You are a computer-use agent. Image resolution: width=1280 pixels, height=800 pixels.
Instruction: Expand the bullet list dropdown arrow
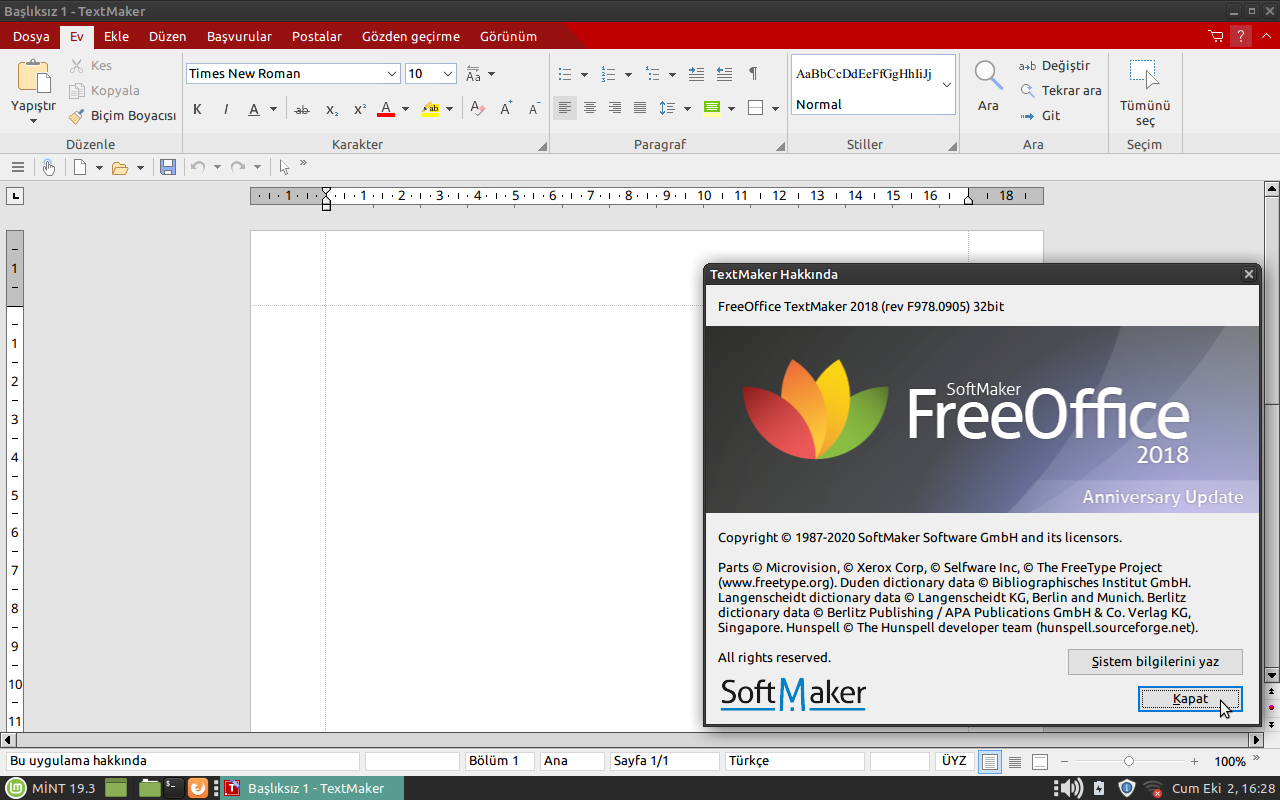point(584,75)
